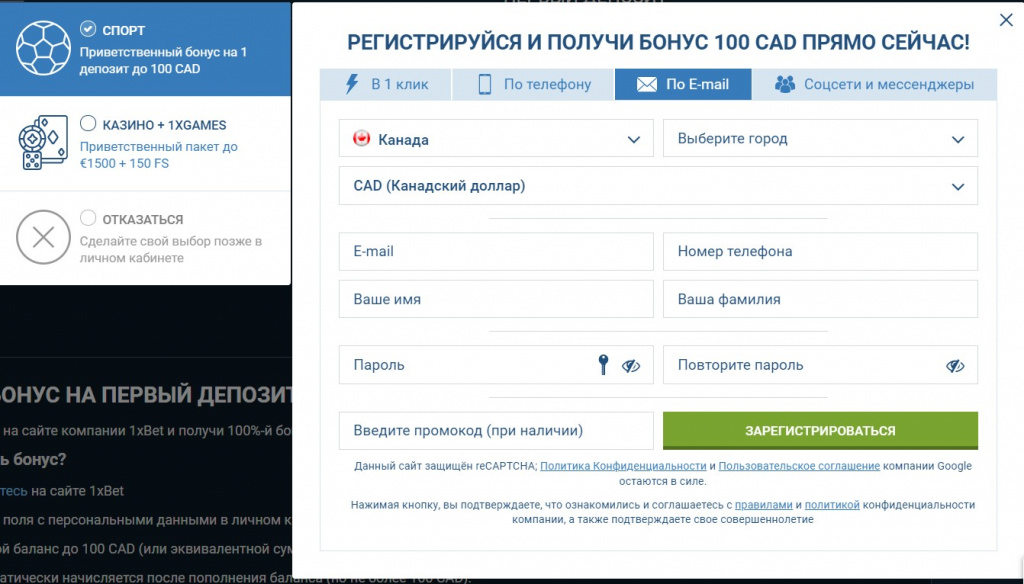Click the ЗАРЕГИСТРИРОВАТЬСЯ button
The image size is (1024, 584).
820,430
